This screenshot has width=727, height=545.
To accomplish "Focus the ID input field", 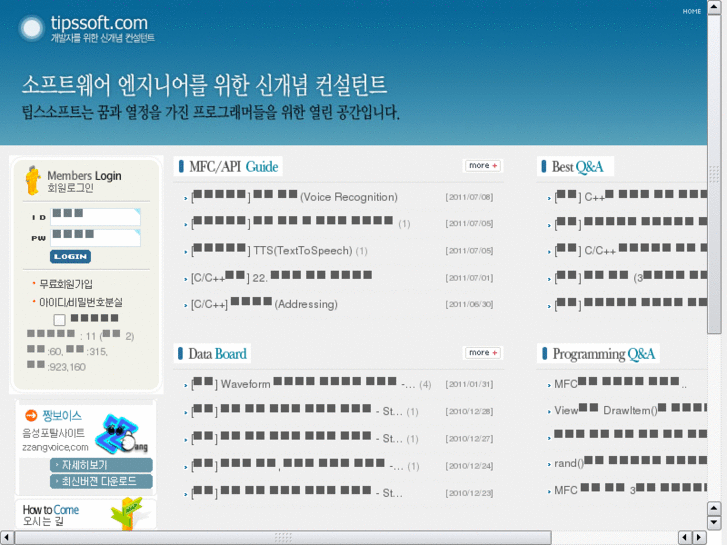I will 95,217.
